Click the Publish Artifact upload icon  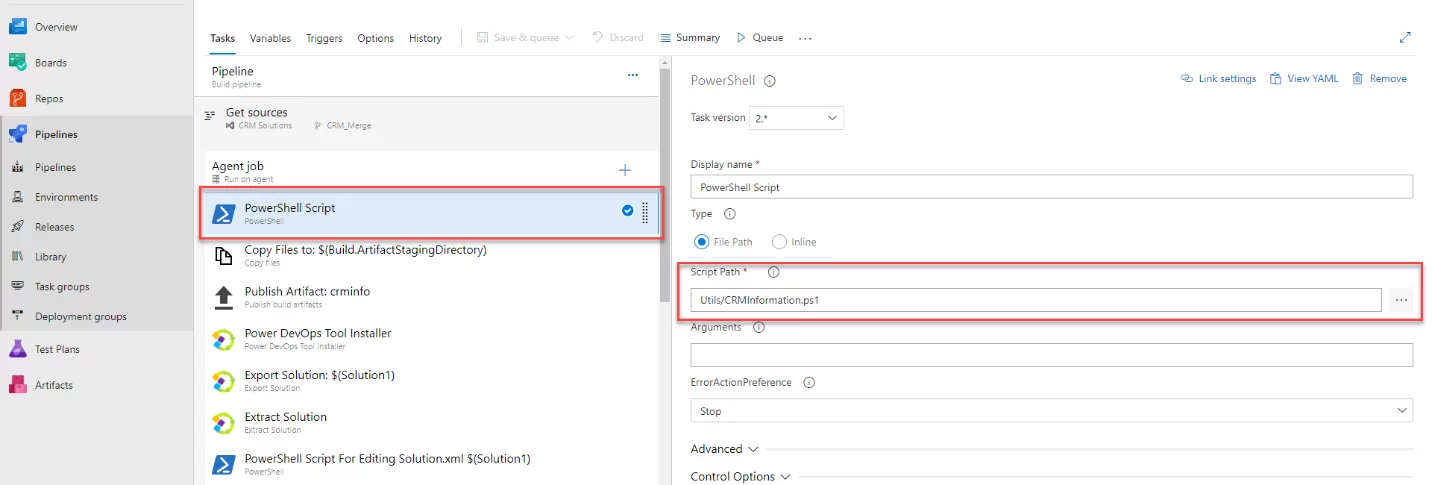click(224, 298)
